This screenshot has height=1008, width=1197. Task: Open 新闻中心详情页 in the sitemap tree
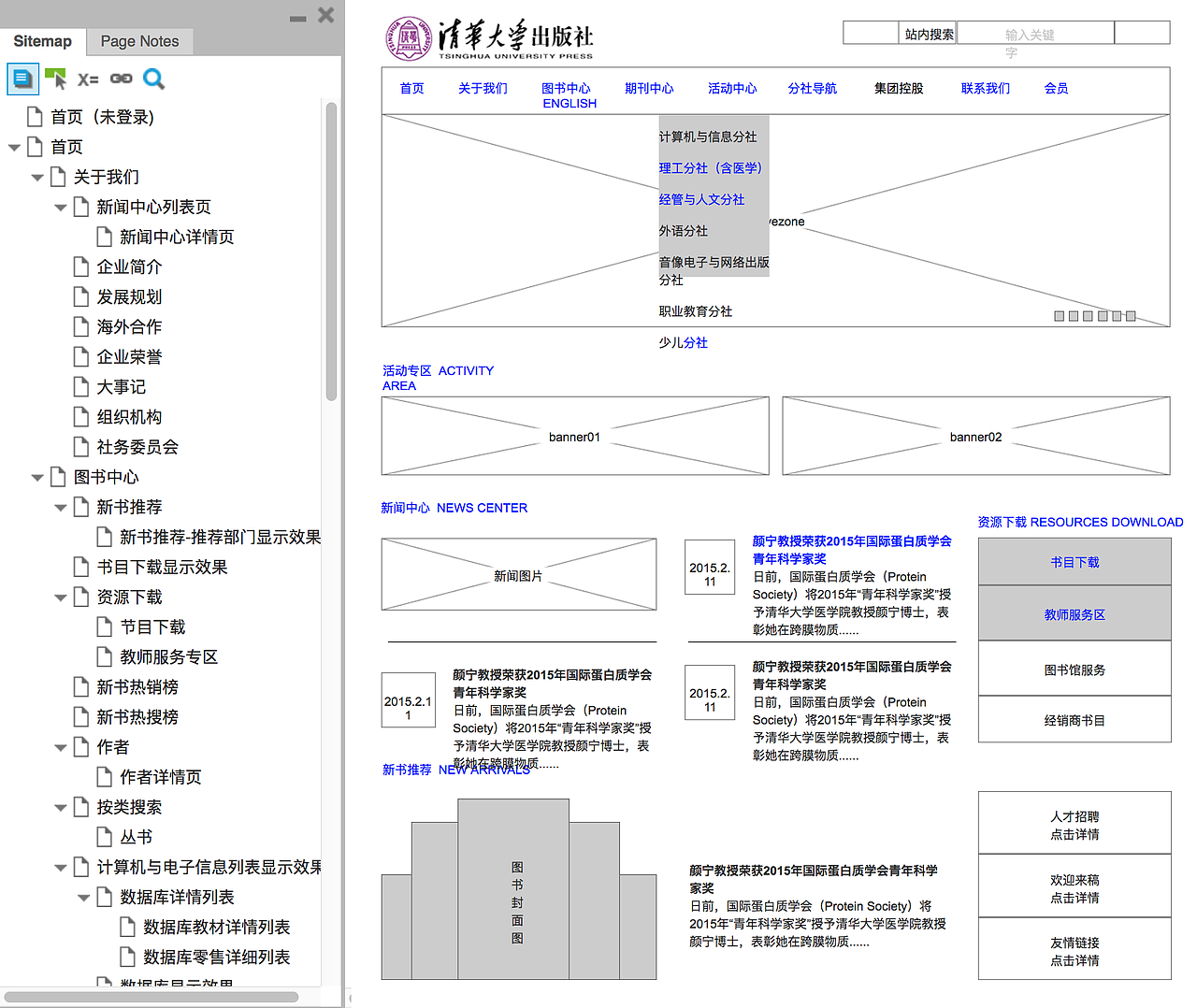pos(177,238)
